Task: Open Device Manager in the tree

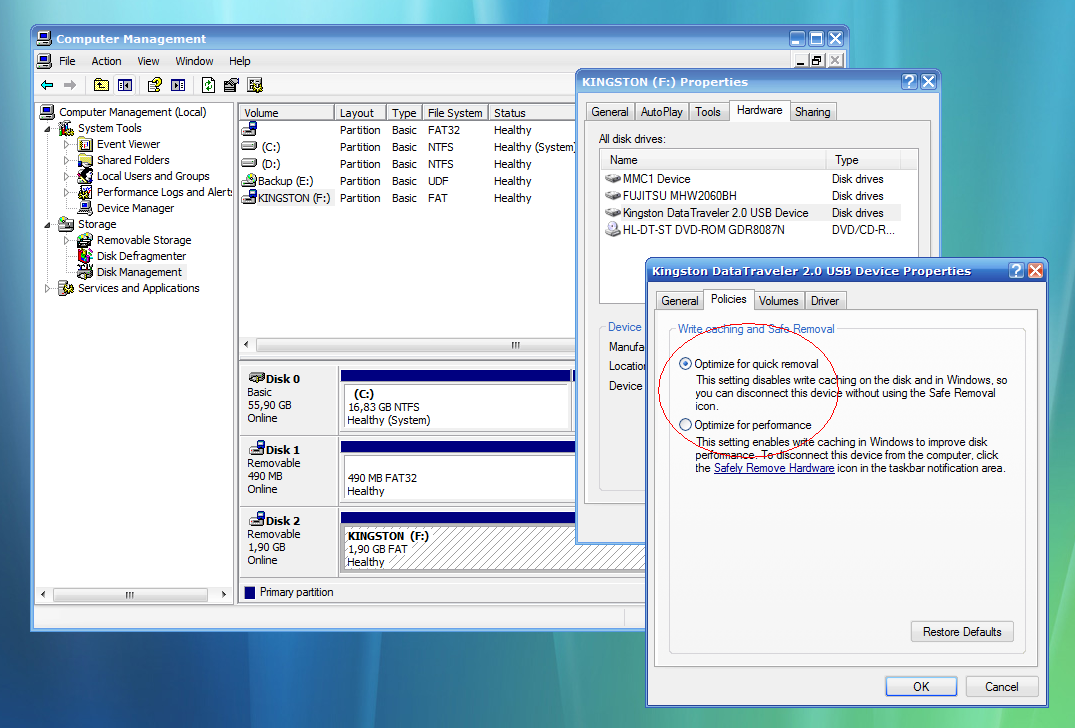Action: coord(135,208)
